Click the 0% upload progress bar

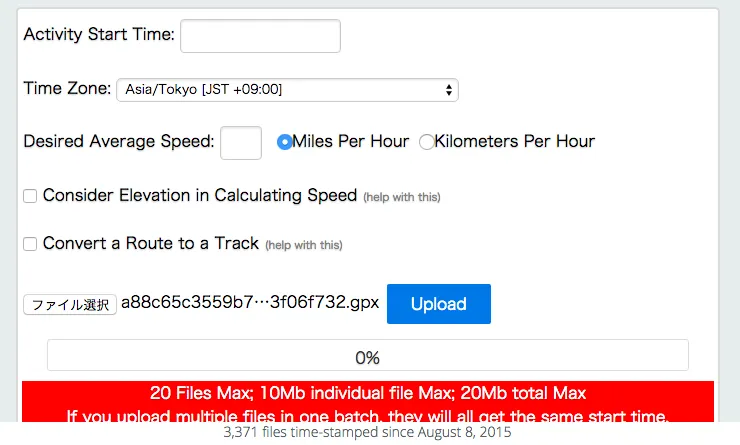pos(367,356)
